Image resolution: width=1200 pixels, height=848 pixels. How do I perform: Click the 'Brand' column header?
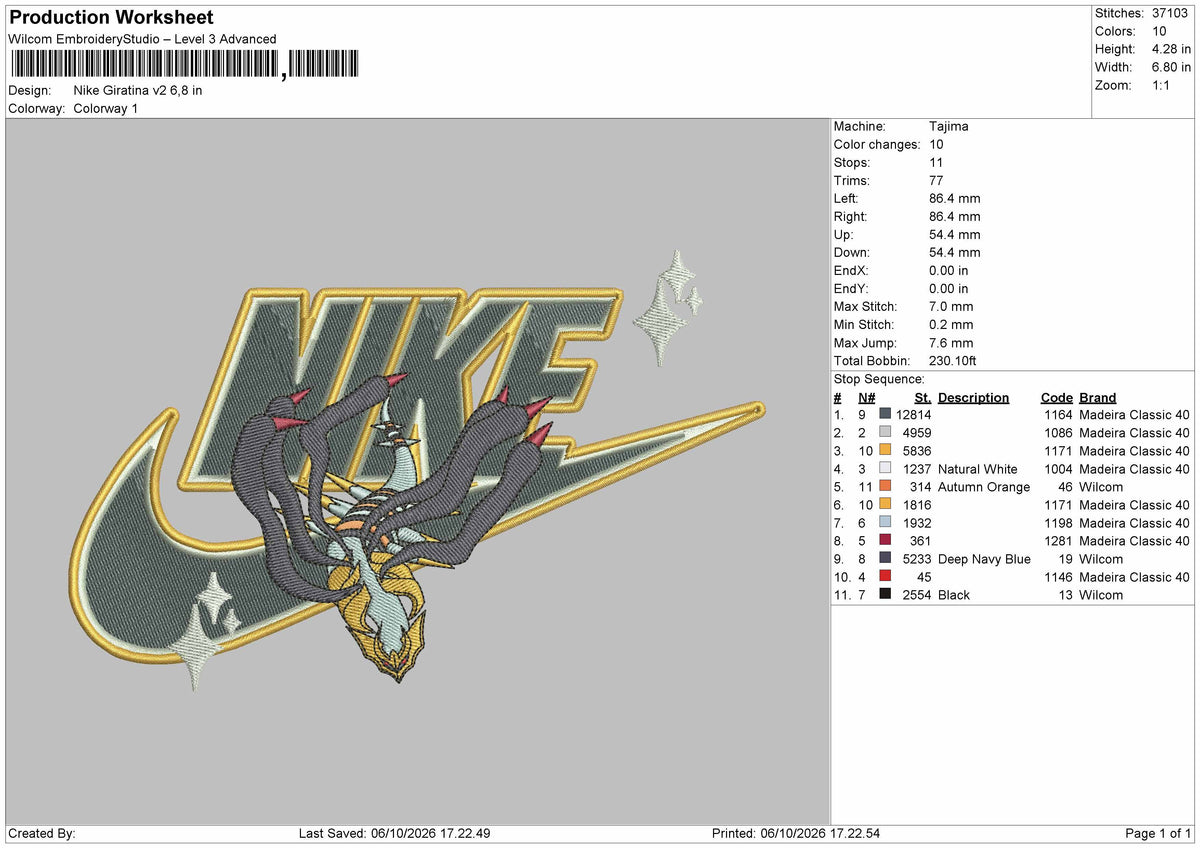(1098, 397)
